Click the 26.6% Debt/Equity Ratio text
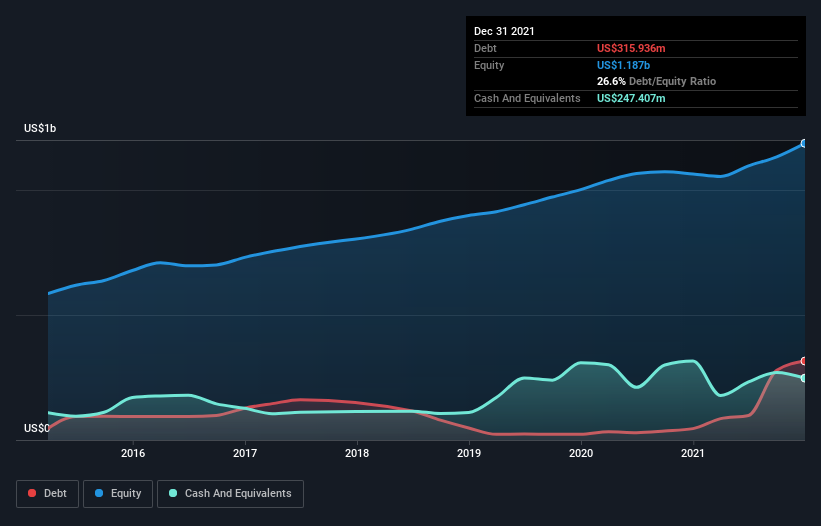The height and width of the screenshot is (526, 821). 656,81
